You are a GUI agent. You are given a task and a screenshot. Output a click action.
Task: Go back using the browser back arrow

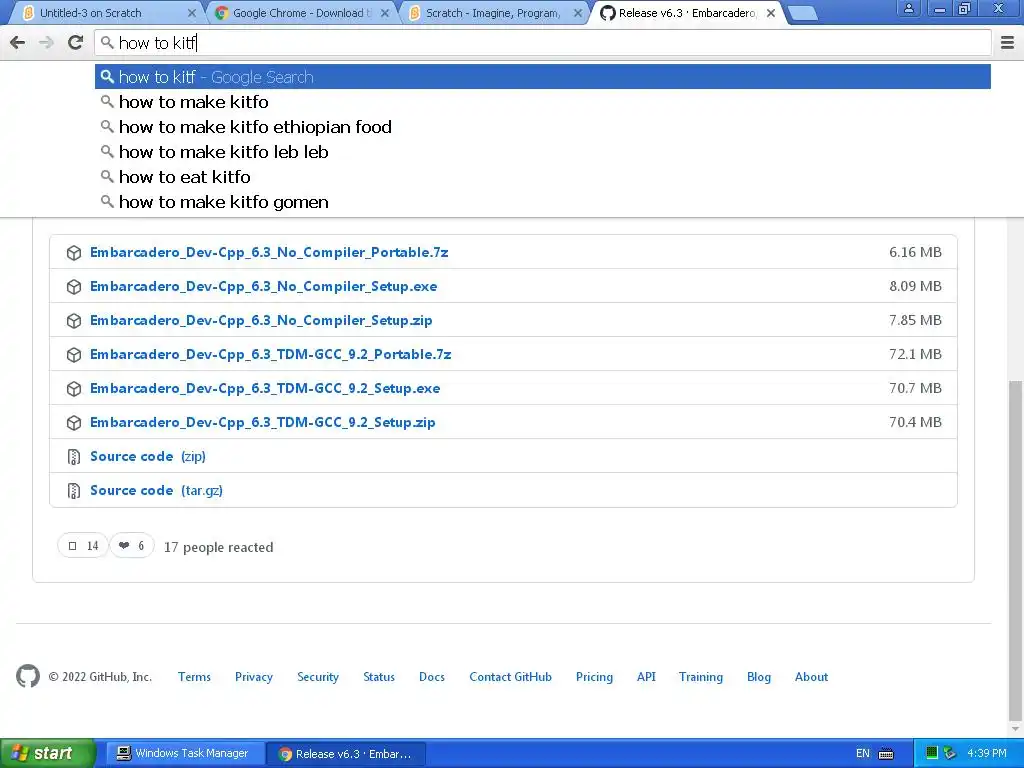[x=18, y=43]
